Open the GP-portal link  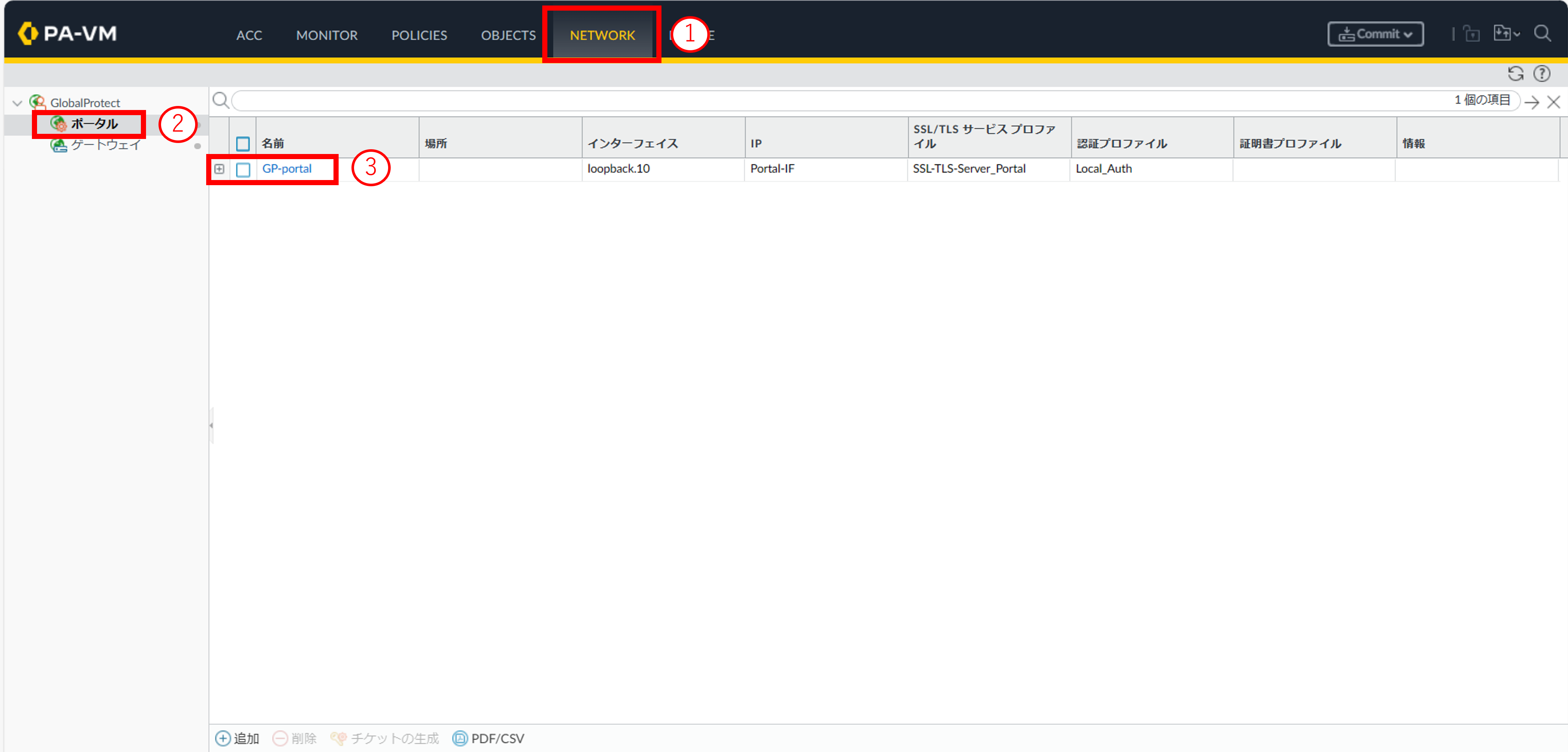pos(287,169)
